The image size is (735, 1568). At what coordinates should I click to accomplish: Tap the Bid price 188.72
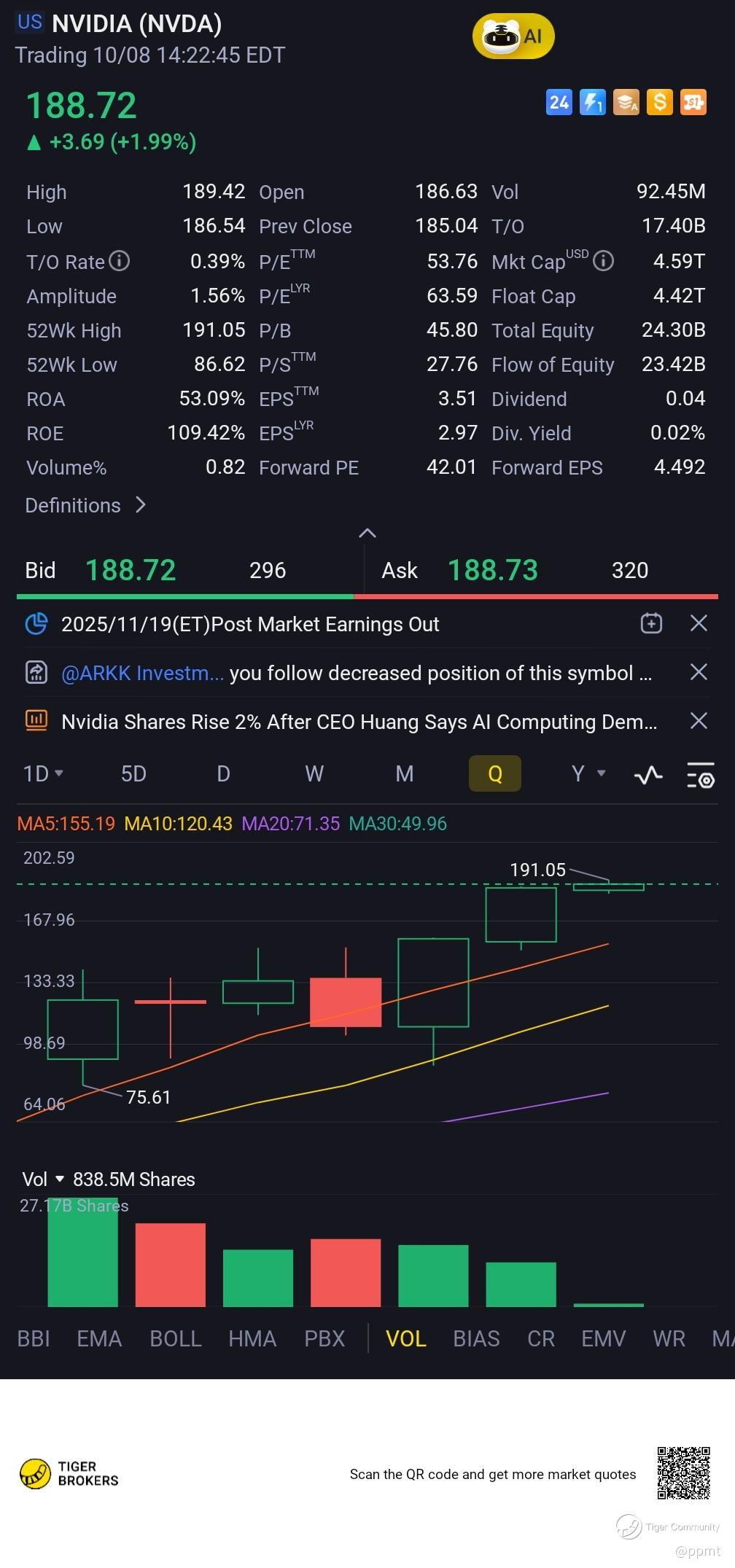131,570
